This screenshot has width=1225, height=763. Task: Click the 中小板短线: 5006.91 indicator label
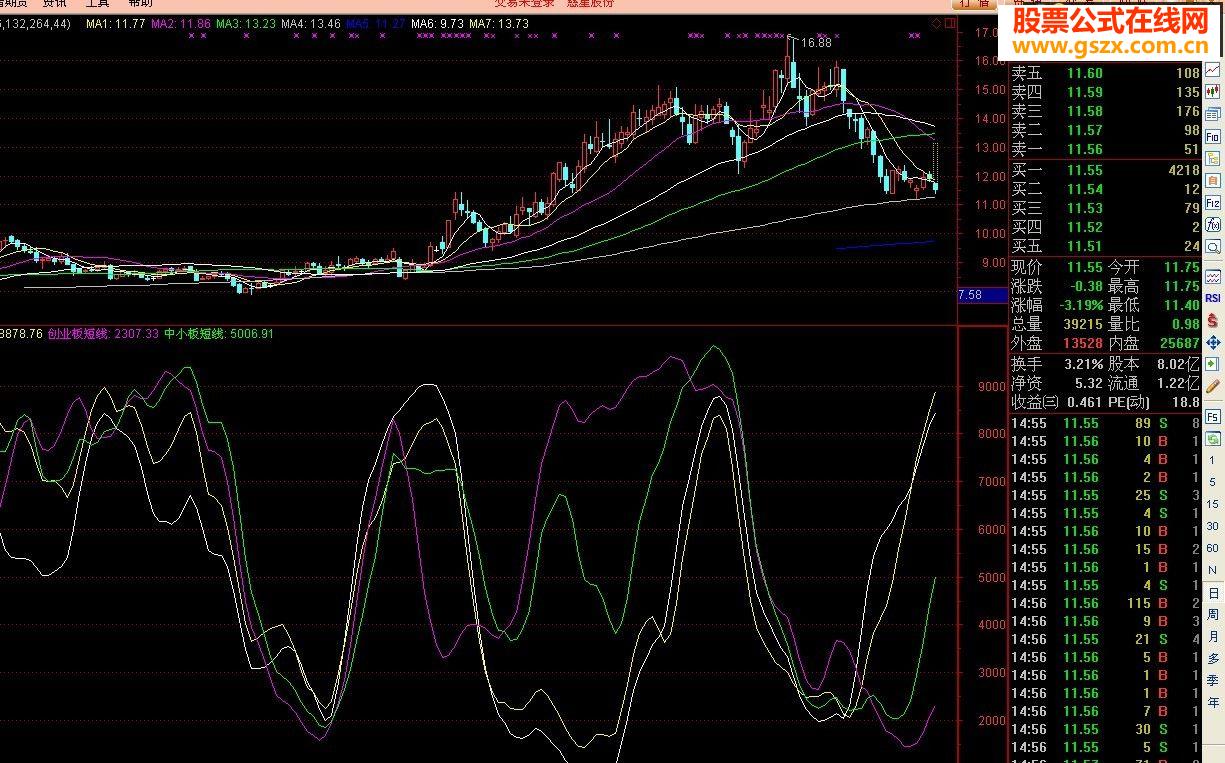219,334
